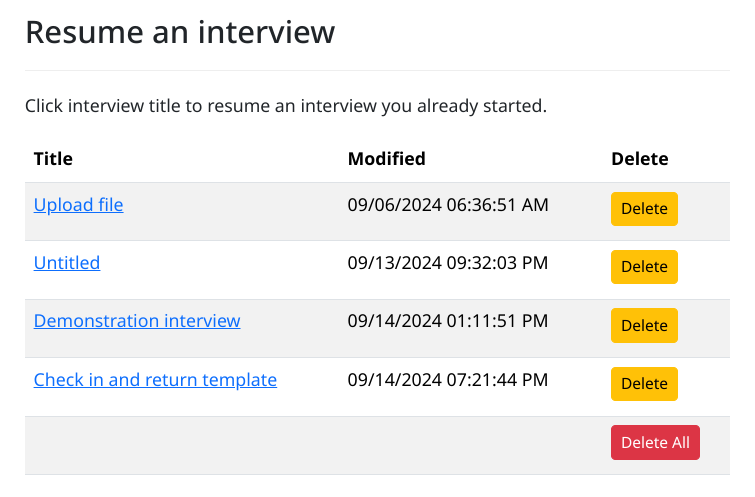
Task: Click the Delete column header
Action: click(x=639, y=158)
